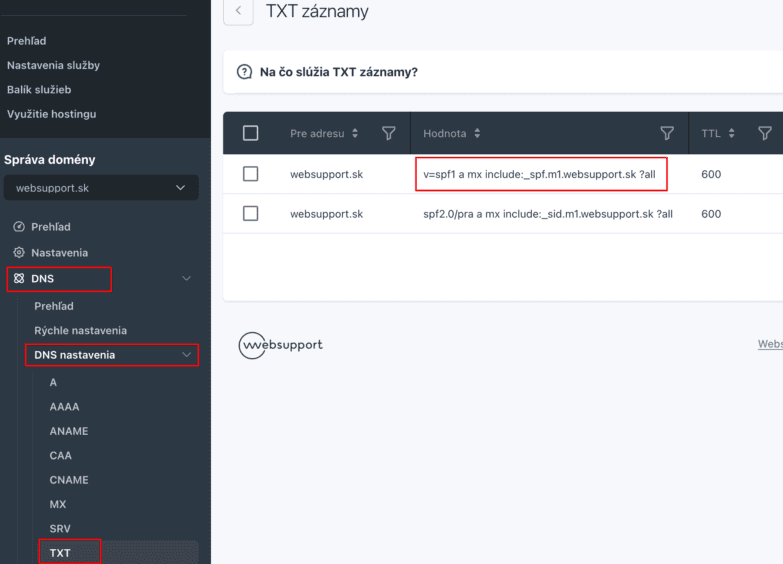Open SRV records
This screenshot has width=783, height=564.
pos(60,529)
